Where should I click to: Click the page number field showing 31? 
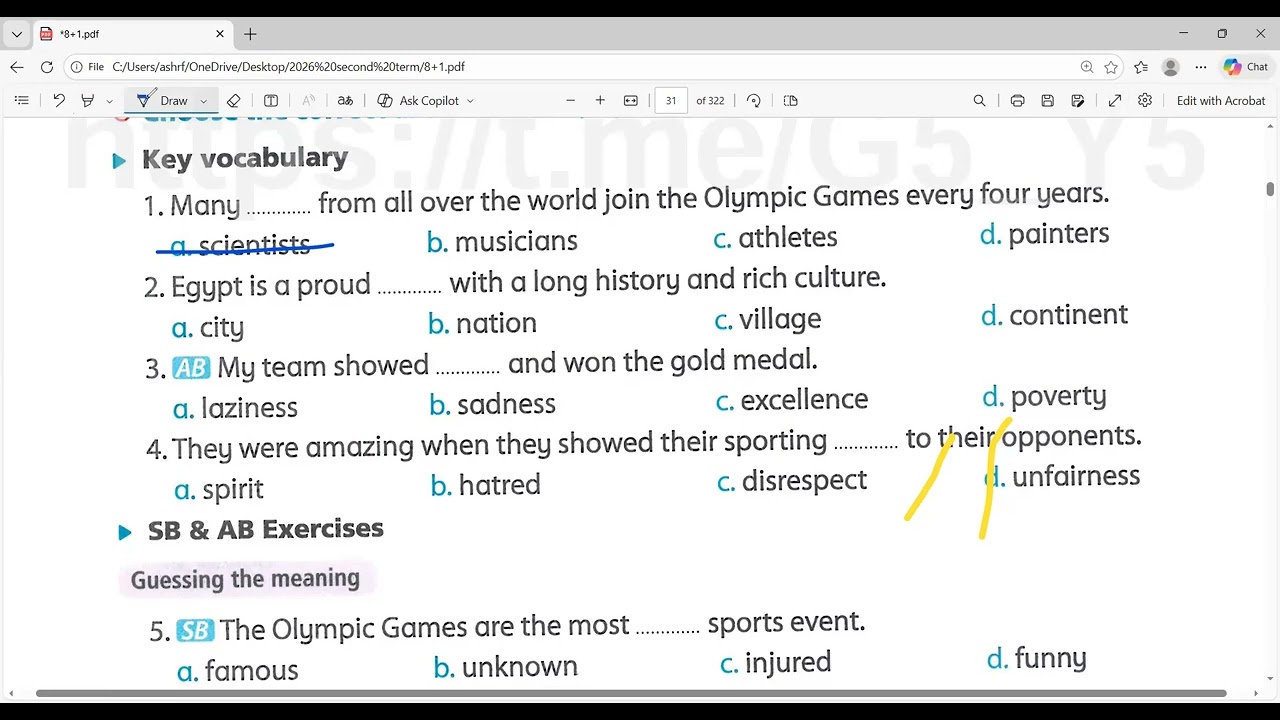point(671,100)
